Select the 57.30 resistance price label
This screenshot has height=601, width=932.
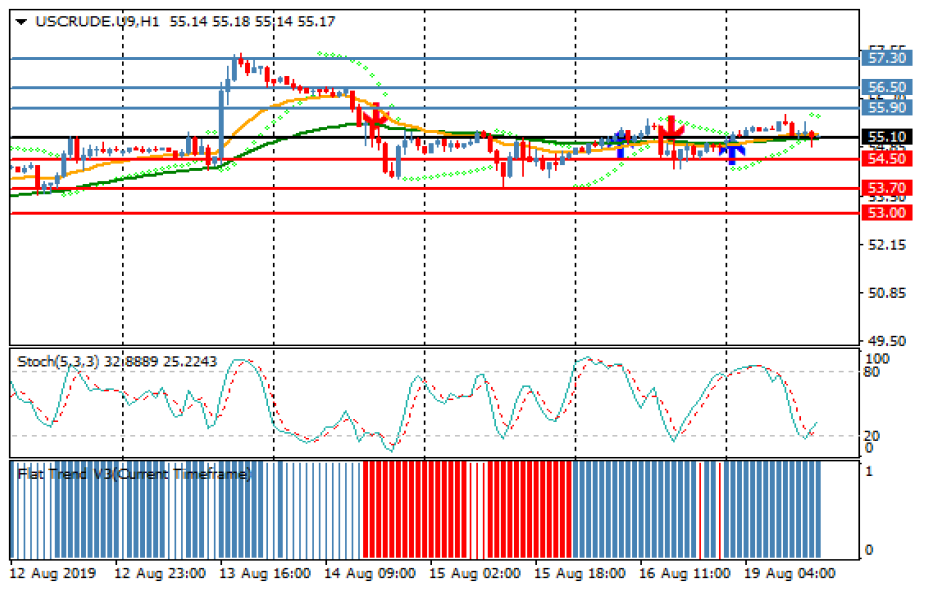[887, 59]
